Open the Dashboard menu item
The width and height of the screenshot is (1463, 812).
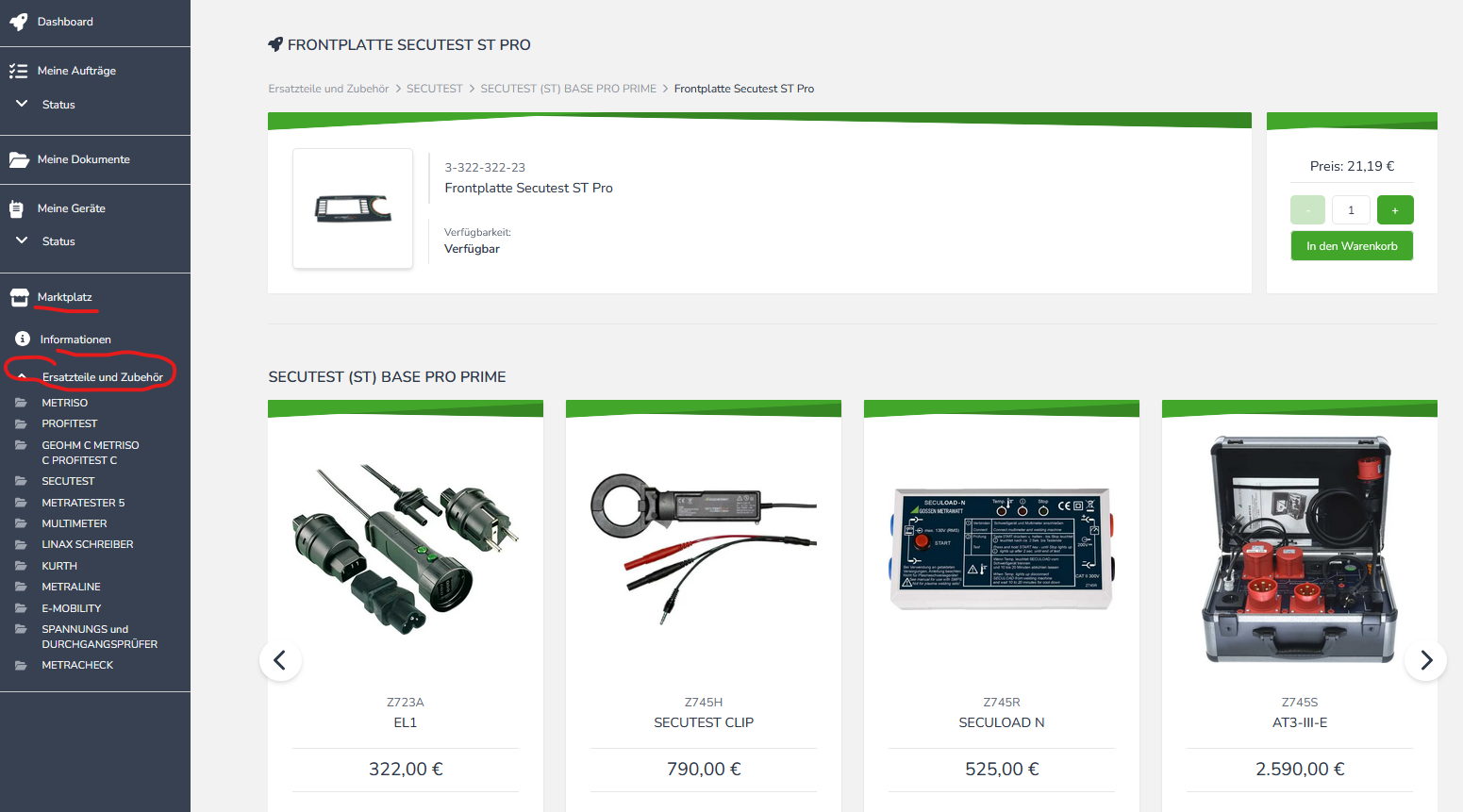tap(65, 22)
